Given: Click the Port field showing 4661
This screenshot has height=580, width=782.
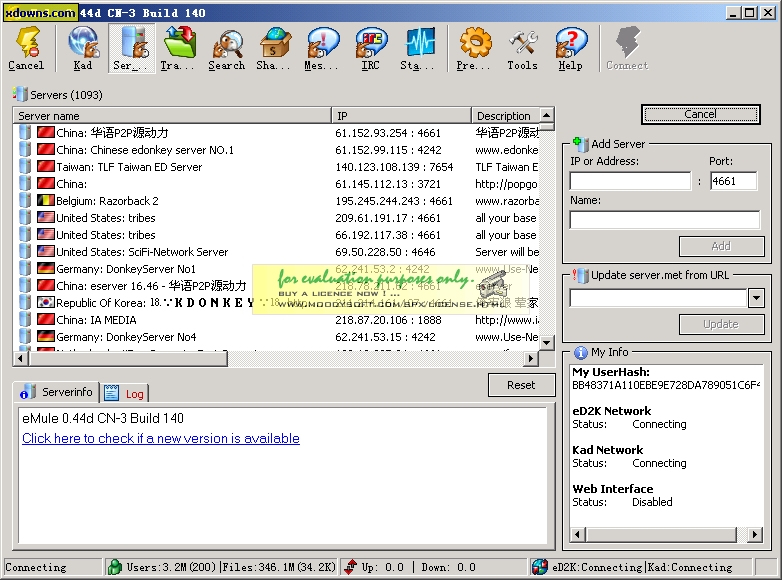Looking at the screenshot, I should [x=733, y=181].
